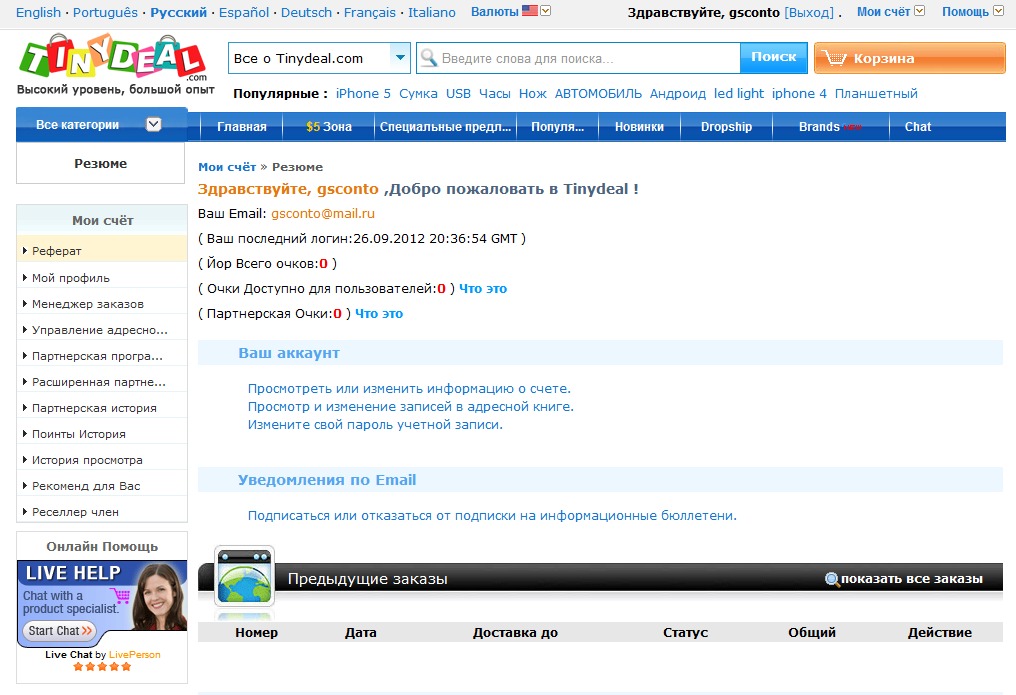Go to the Dropship tab
The image size is (1016, 695).
pos(726,127)
